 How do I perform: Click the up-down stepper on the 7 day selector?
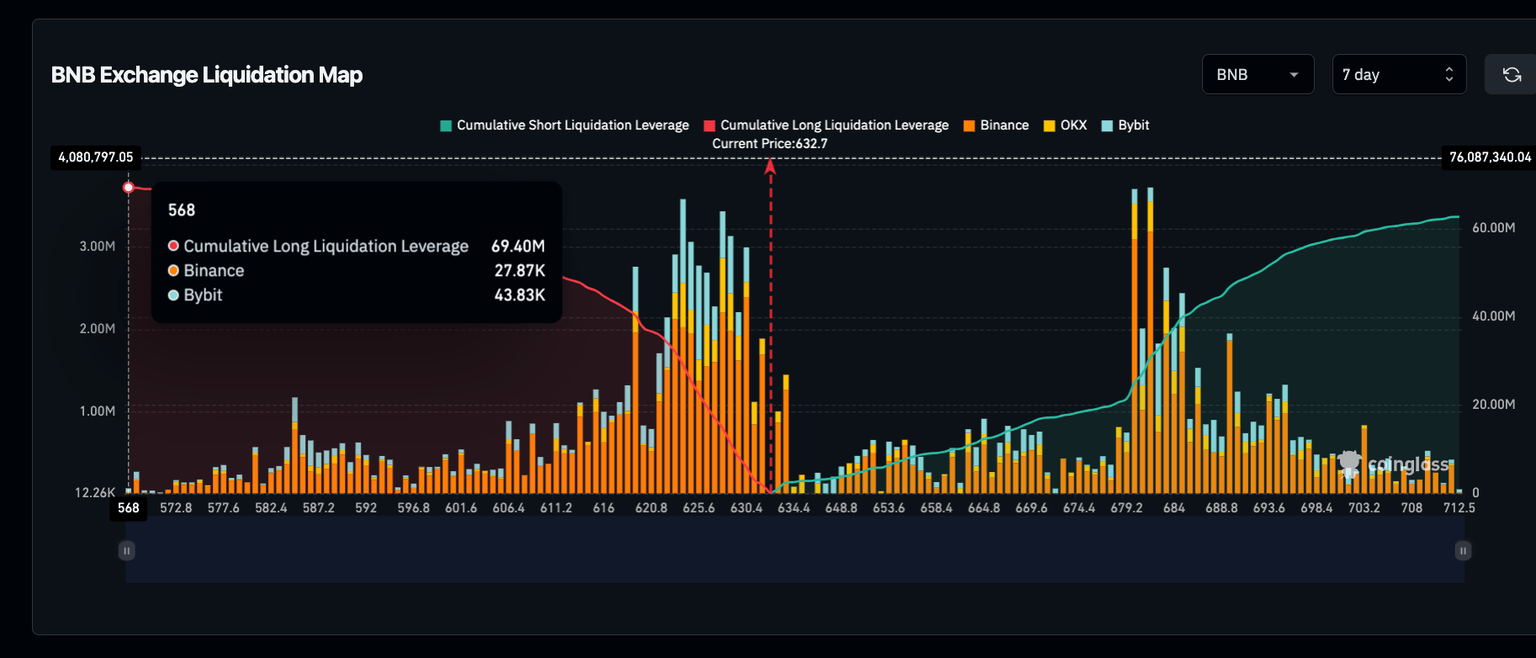1449,74
